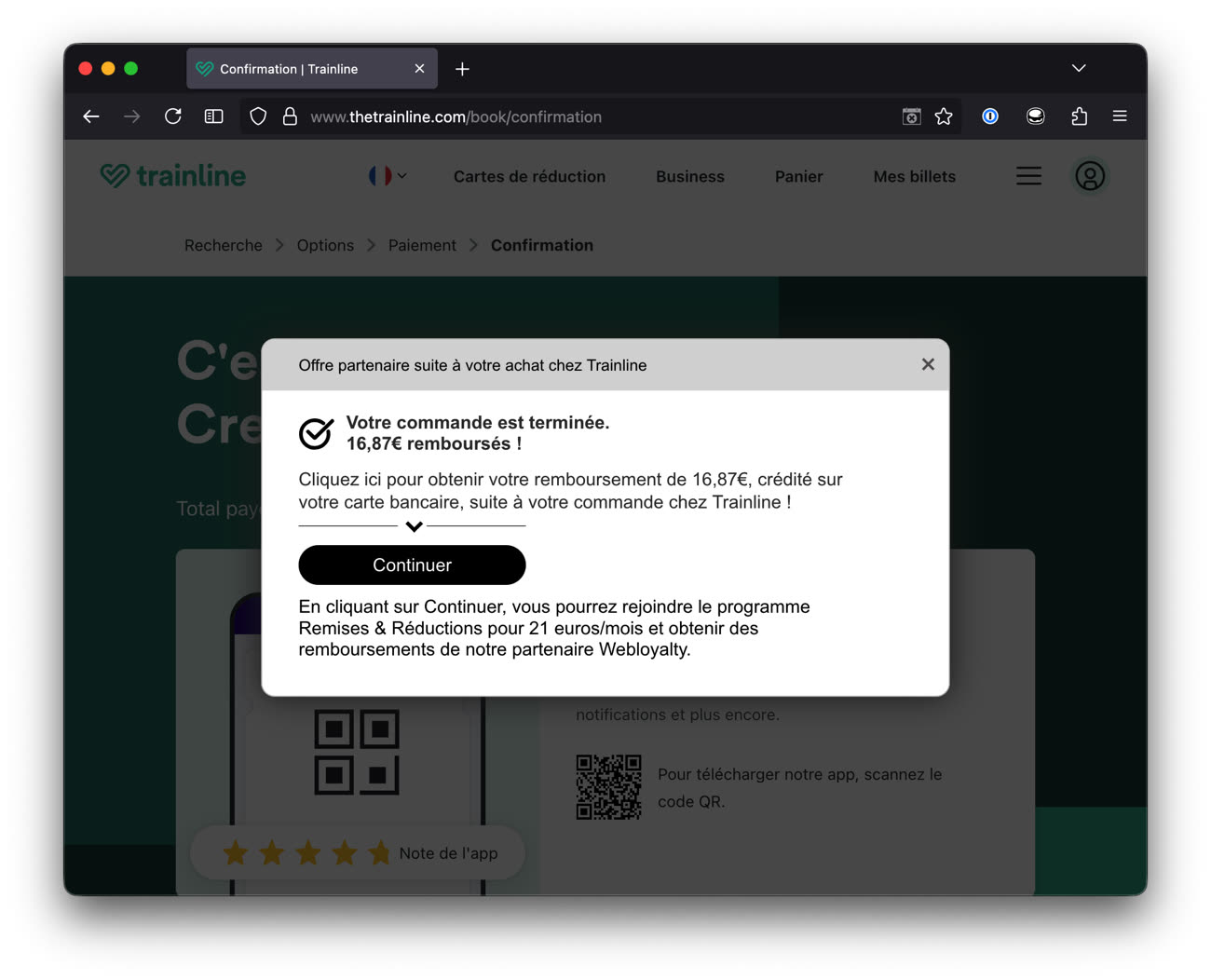Expand the chevron below the refund text
The width and height of the screenshot is (1211, 980).
tap(414, 526)
